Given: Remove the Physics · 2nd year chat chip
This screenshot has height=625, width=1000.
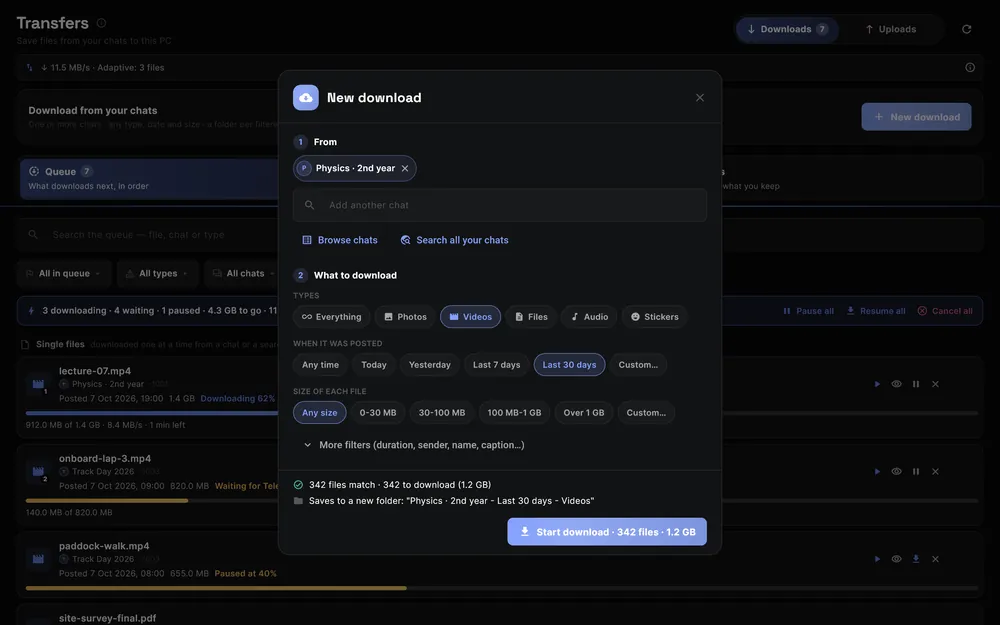Looking at the screenshot, I should pos(405,168).
